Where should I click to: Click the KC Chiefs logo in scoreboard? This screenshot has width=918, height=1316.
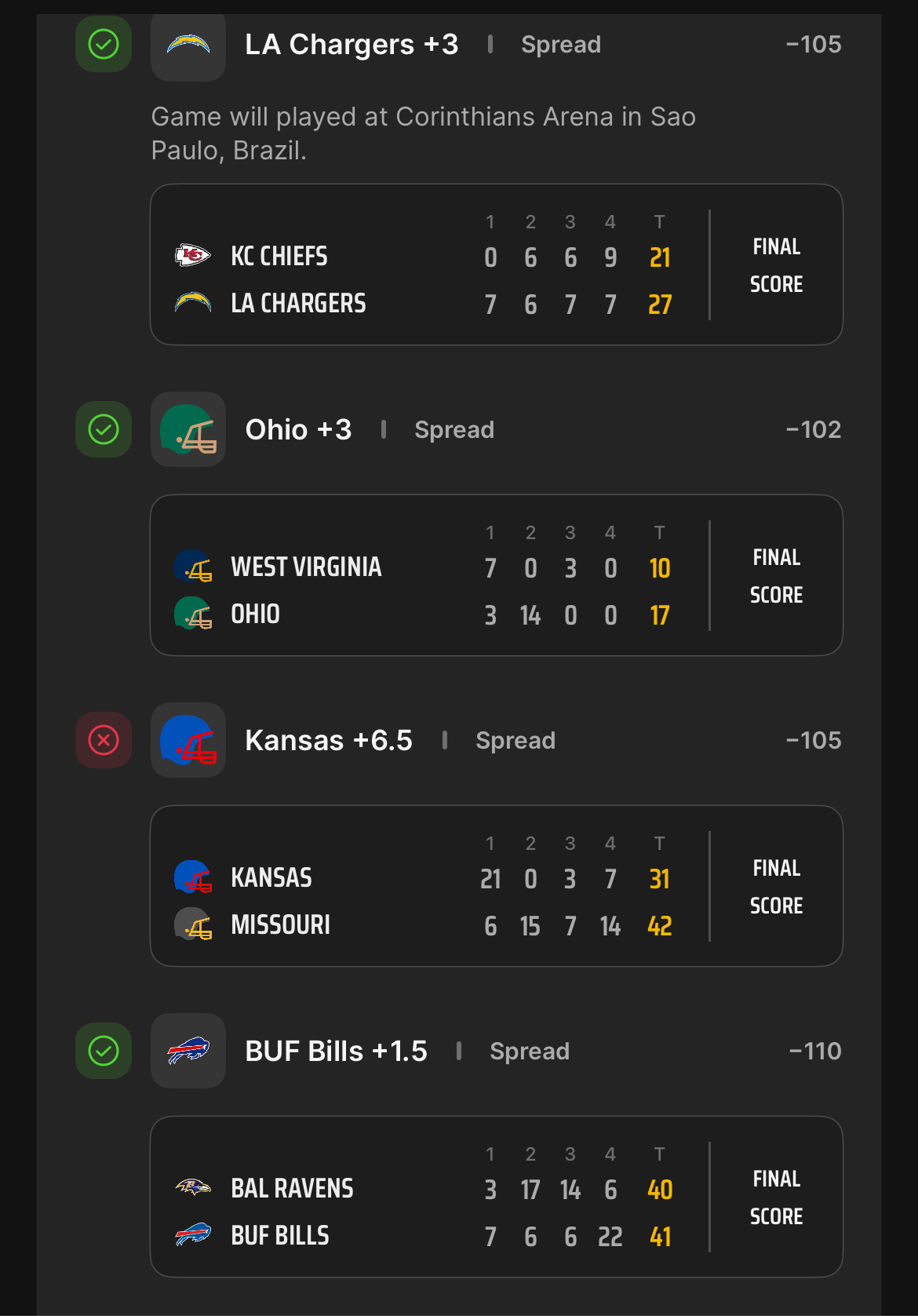pyautogui.click(x=193, y=255)
